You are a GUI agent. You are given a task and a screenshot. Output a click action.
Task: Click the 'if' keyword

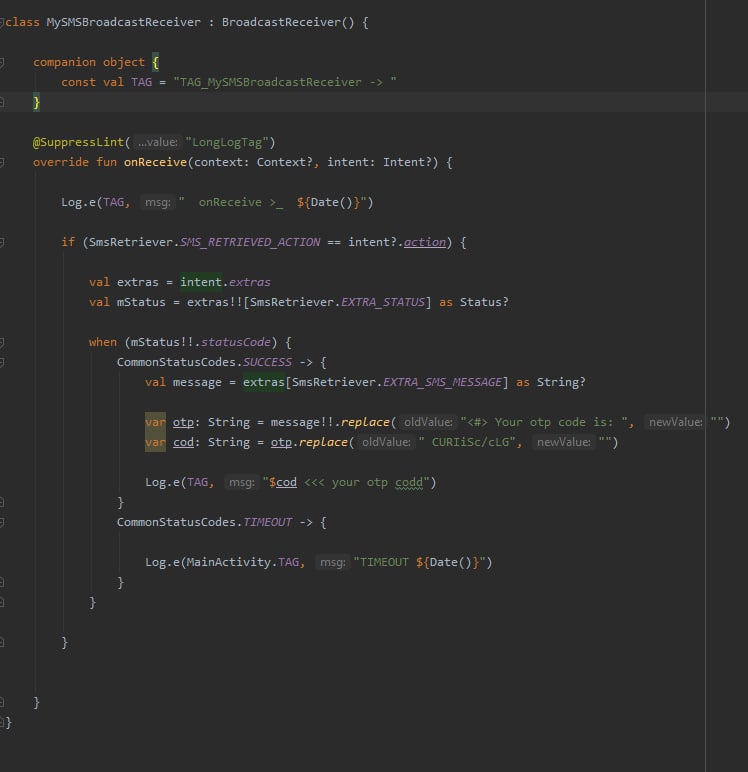pos(68,242)
